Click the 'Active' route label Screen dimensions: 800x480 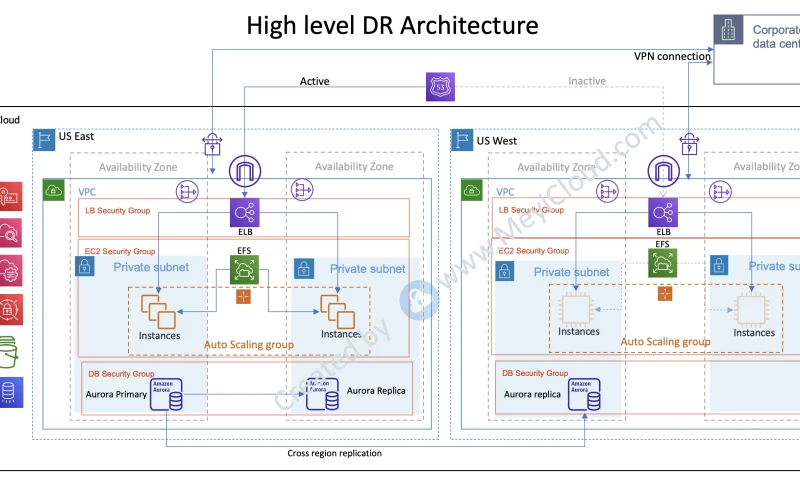(x=314, y=81)
